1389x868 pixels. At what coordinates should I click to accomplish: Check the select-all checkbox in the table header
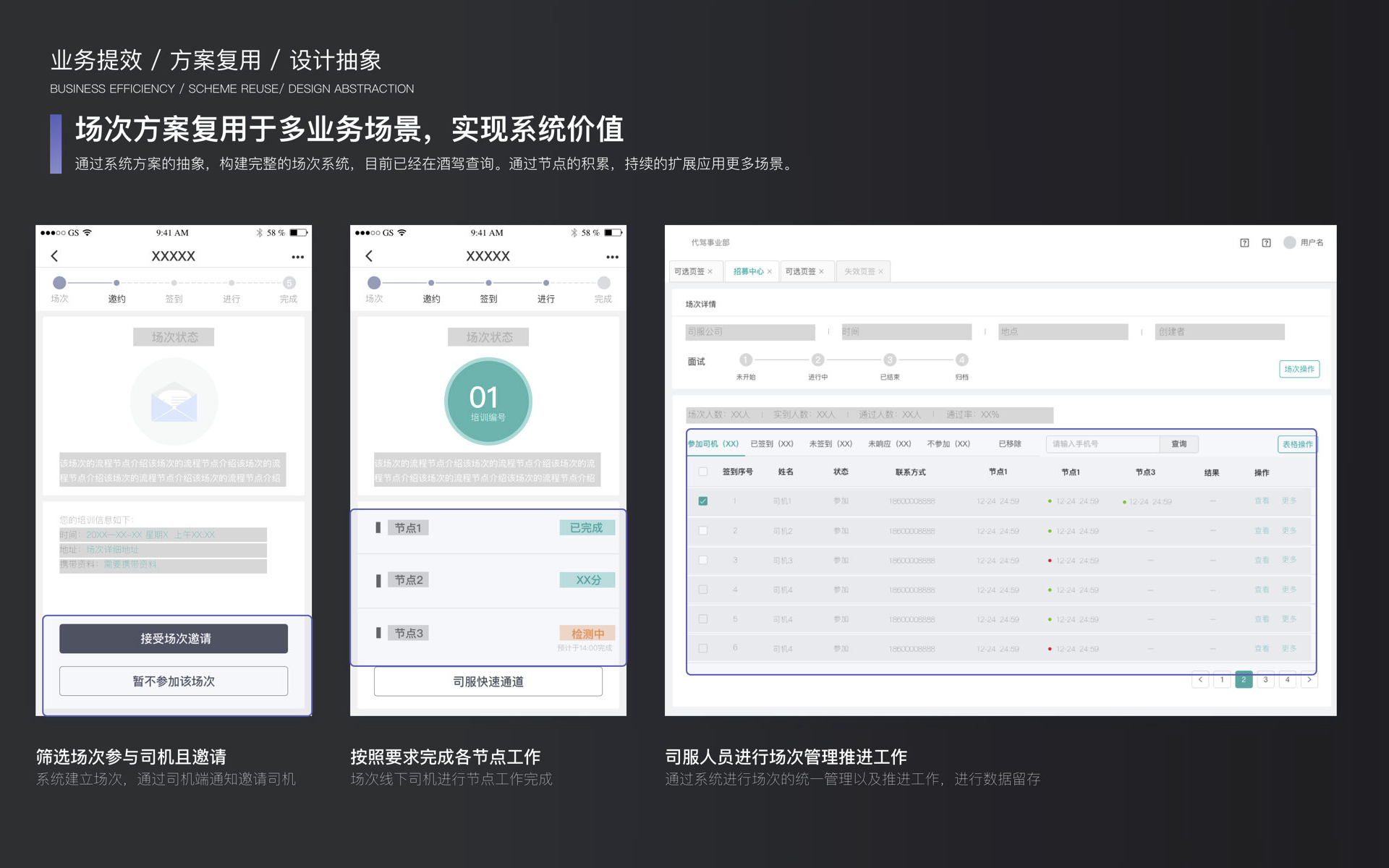point(702,472)
